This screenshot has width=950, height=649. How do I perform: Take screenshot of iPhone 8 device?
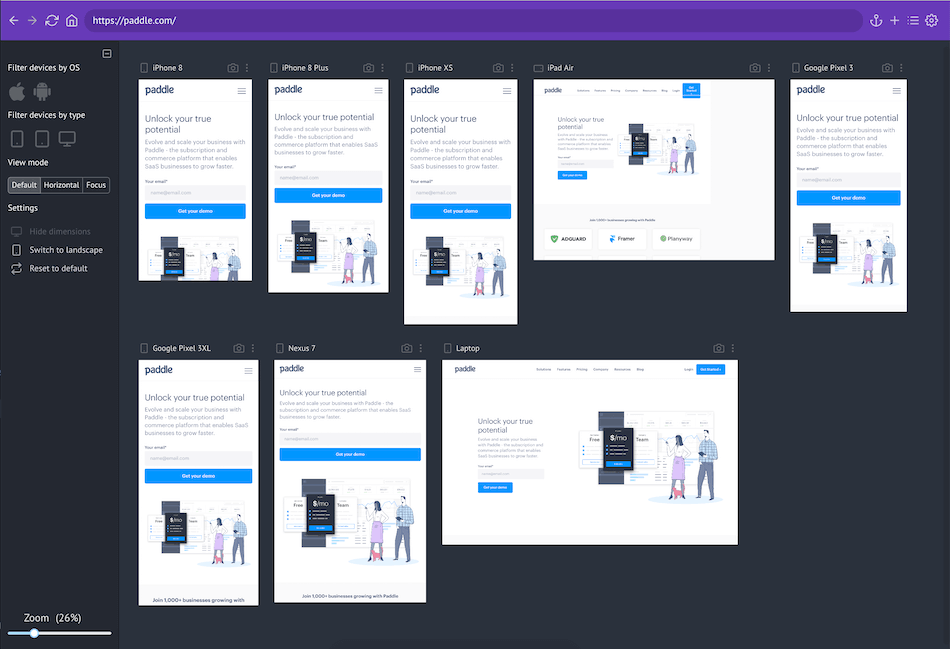(x=233, y=68)
